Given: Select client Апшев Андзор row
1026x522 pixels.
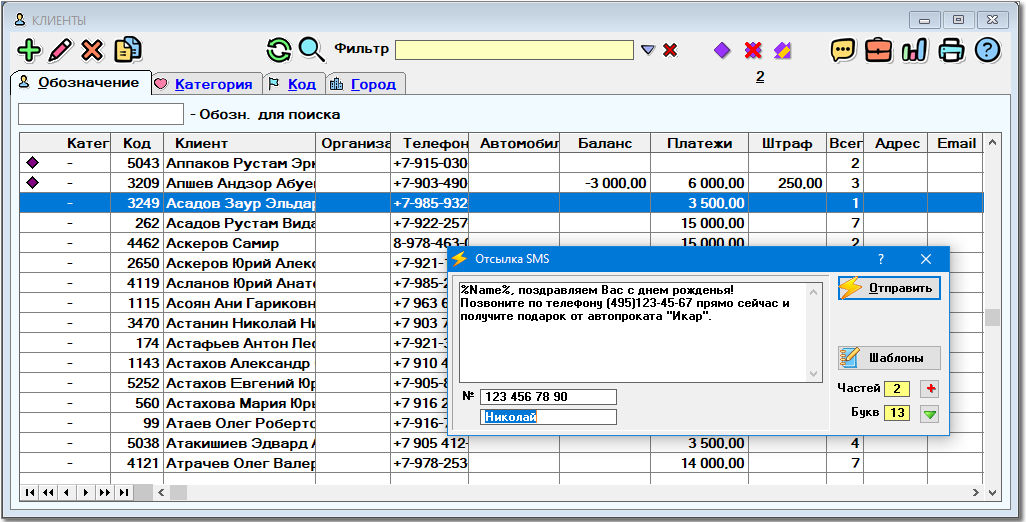Looking at the screenshot, I should (x=501, y=183).
